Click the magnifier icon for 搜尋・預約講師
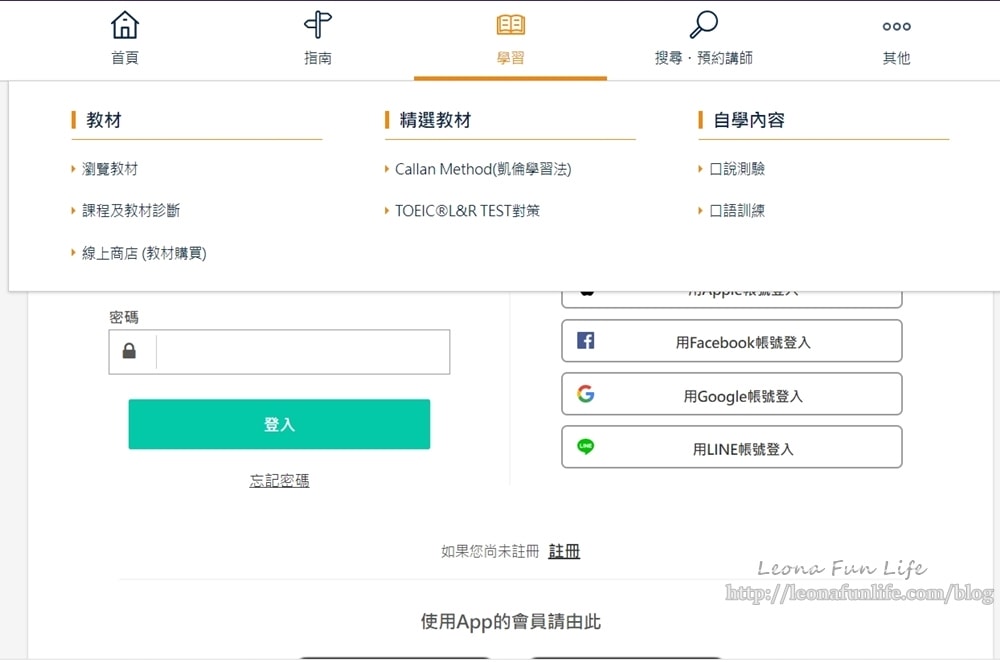This screenshot has height=662, width=1000. point(704,25)
